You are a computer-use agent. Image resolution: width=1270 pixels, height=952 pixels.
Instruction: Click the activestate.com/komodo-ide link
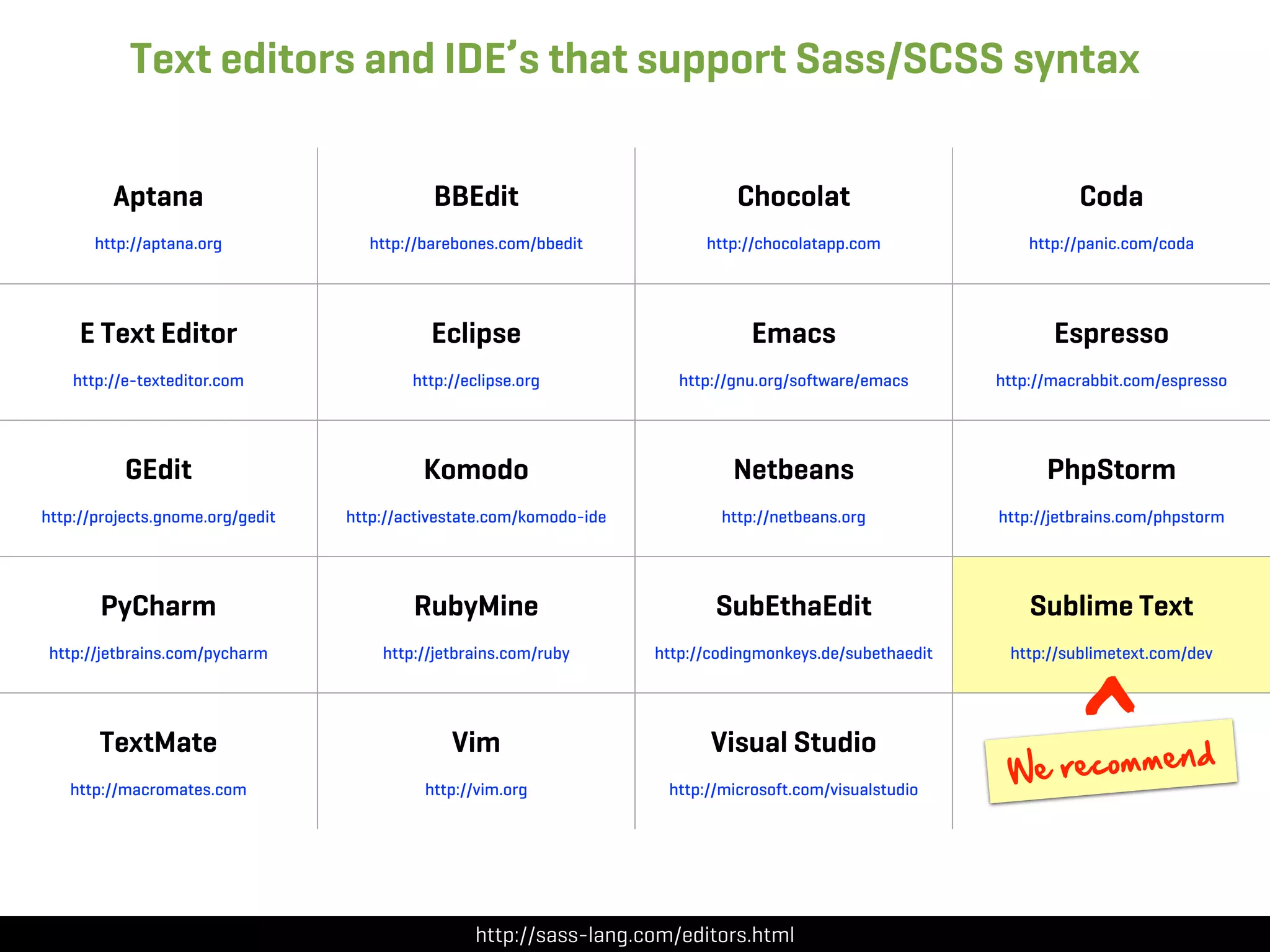476,517
